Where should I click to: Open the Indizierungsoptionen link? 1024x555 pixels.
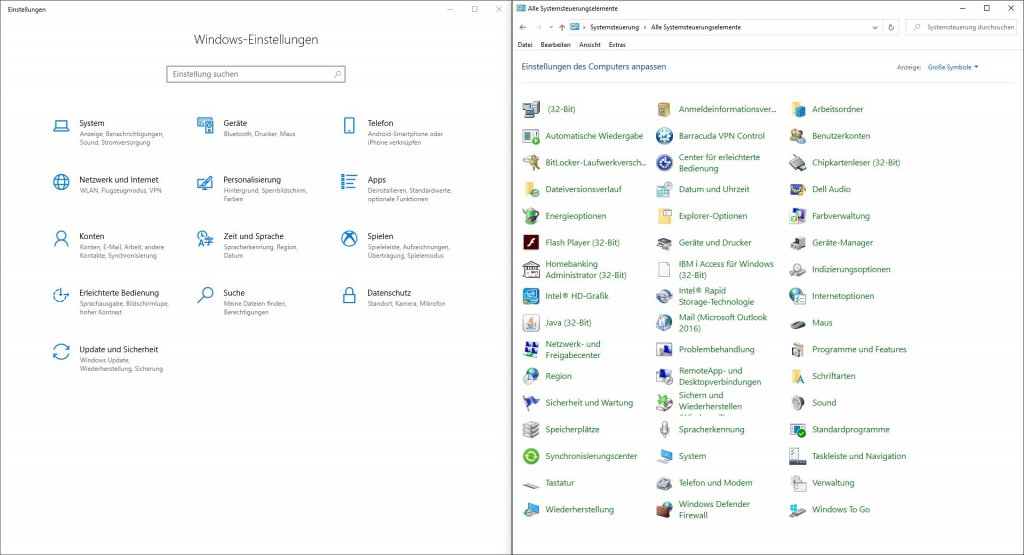851,269
